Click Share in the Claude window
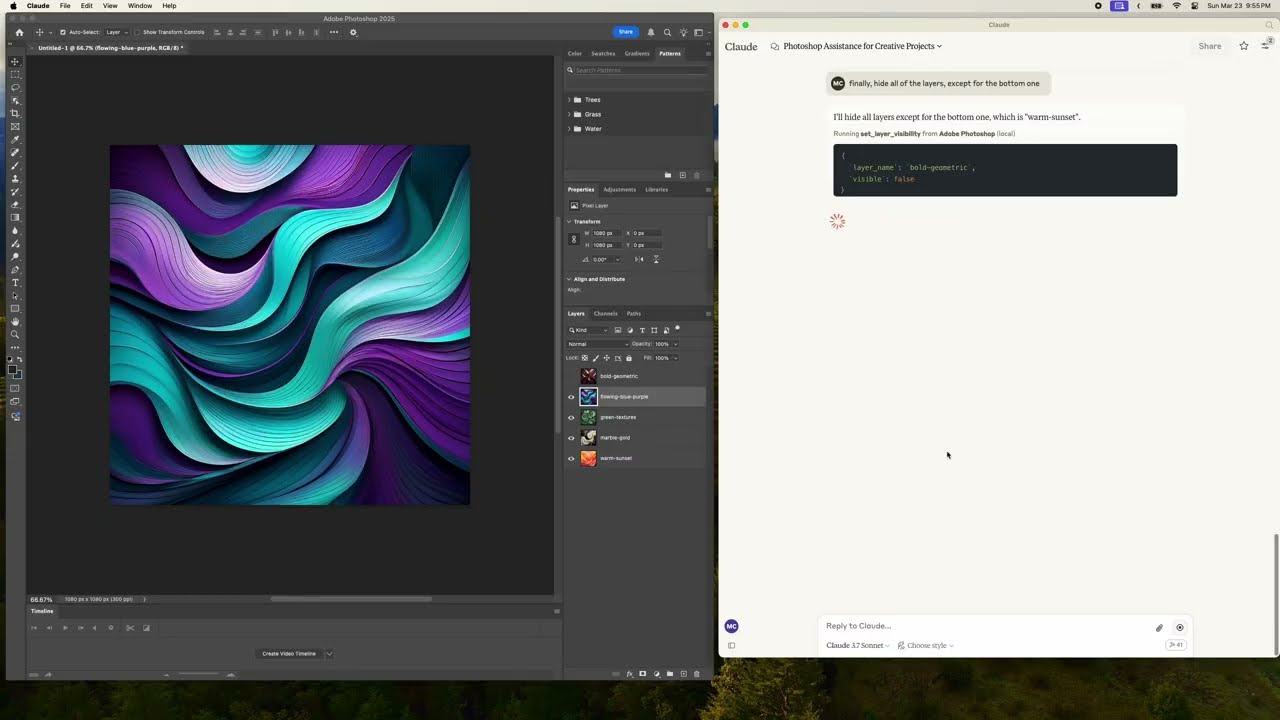The width and height of the screenshot is (1280, 720). tap(1210, 46)
